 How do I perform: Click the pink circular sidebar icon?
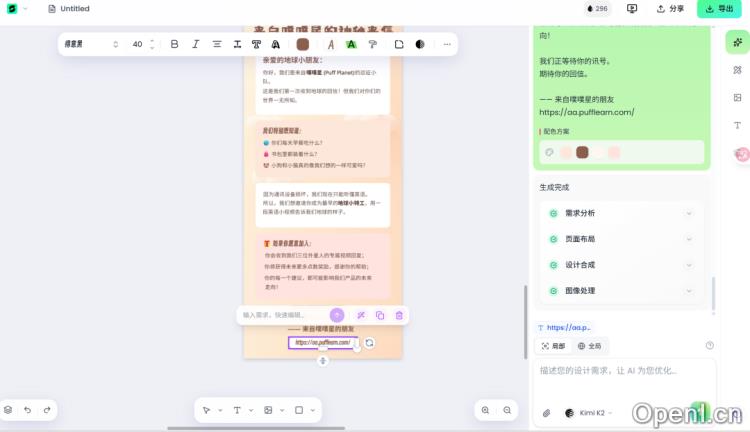coord(742,154)
